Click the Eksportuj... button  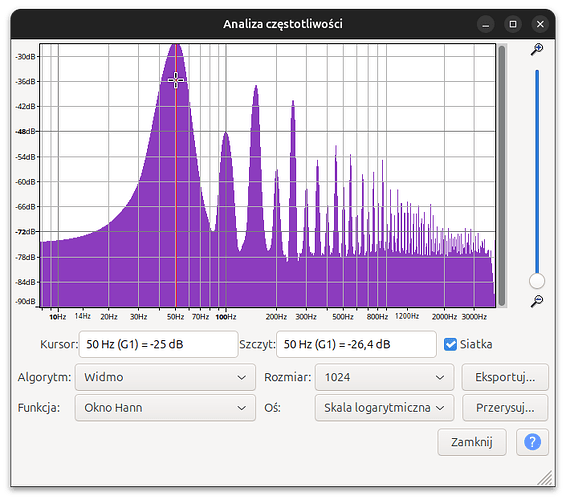[505, 377]
